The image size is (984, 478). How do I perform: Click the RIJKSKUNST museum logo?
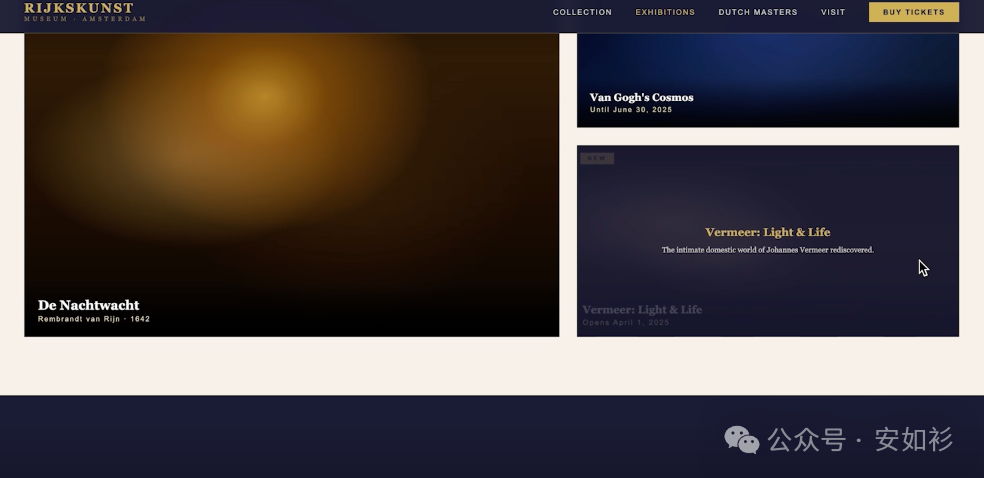pos(85,11)
